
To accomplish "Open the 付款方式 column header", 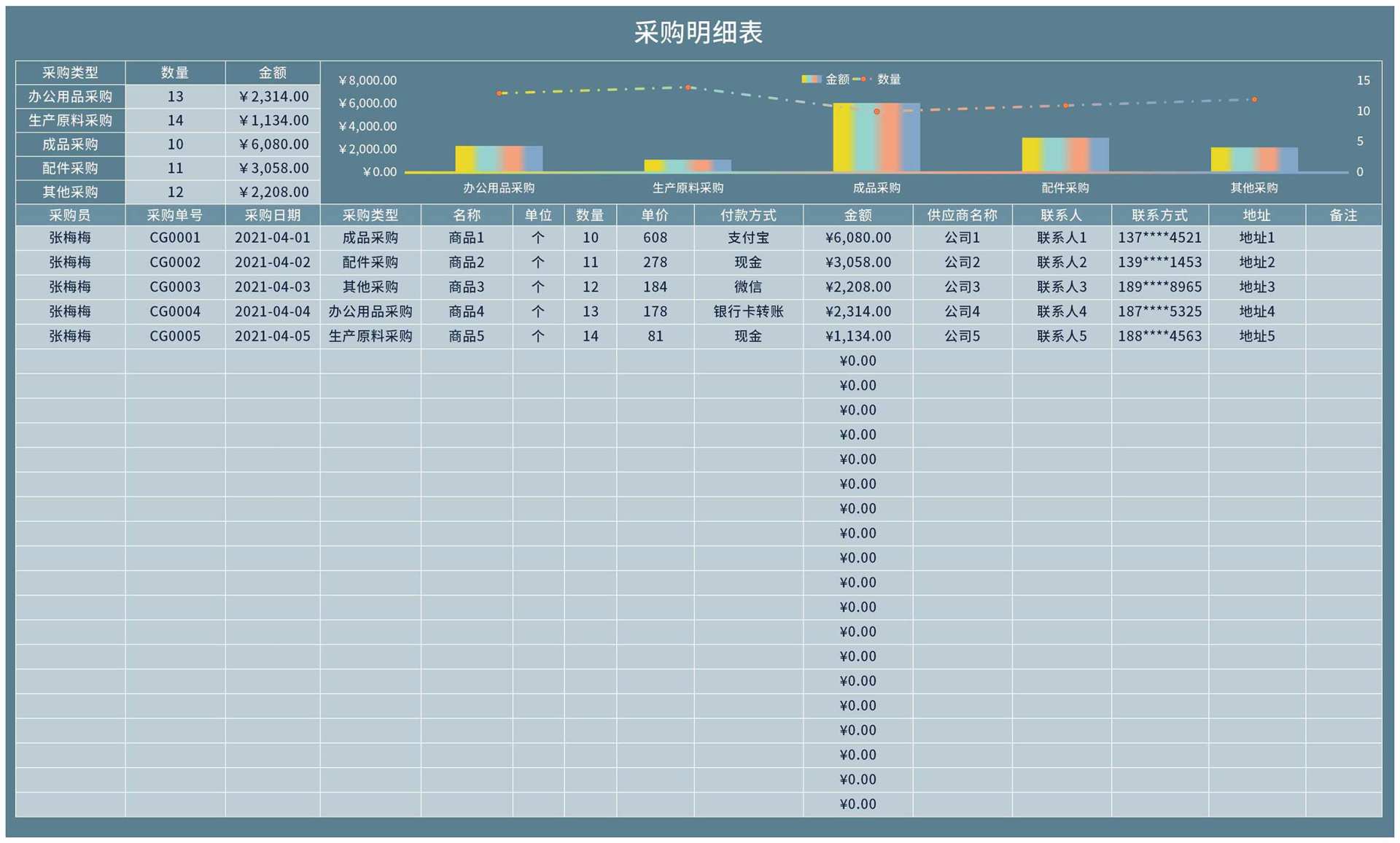I will point(751,214).
